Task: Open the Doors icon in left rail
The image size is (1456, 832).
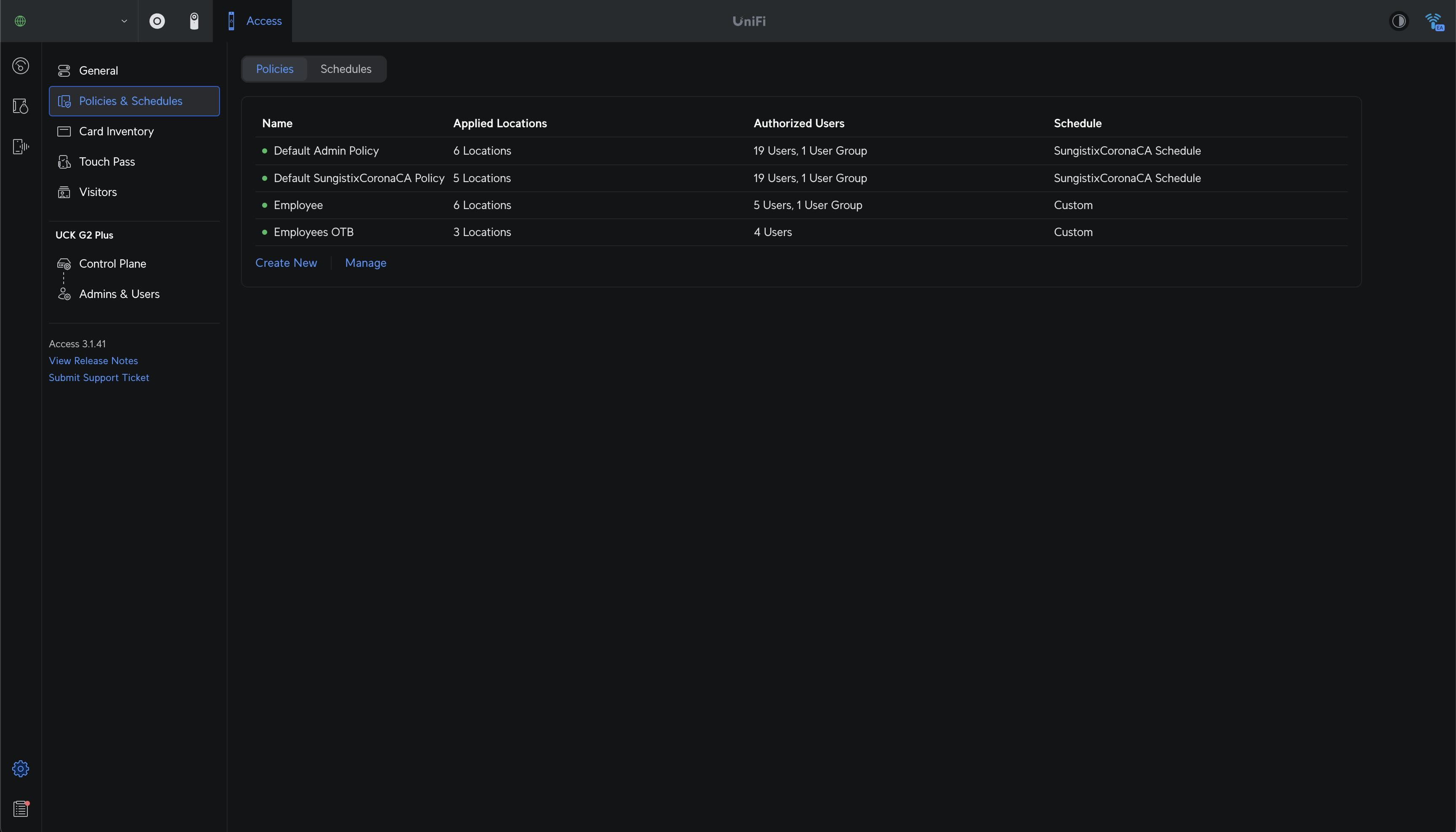Action: (21, 106)
